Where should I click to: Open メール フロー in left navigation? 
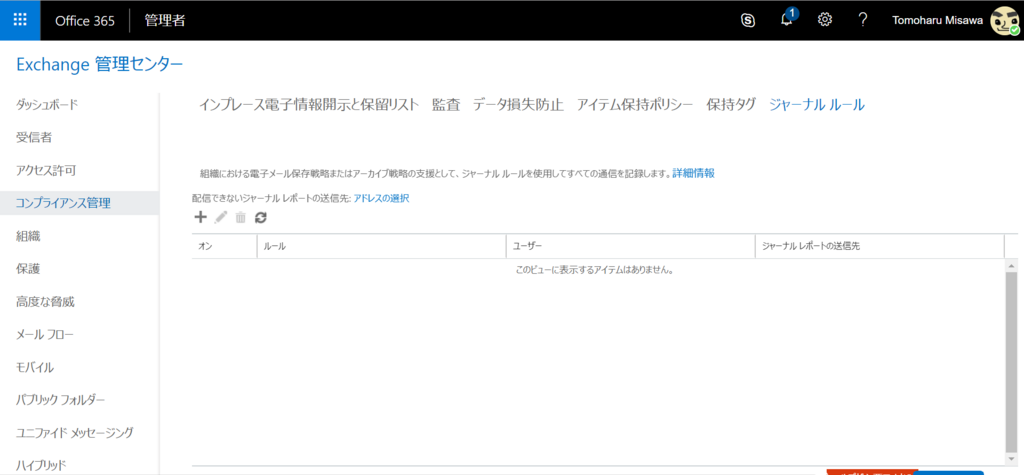coord(44,335)
